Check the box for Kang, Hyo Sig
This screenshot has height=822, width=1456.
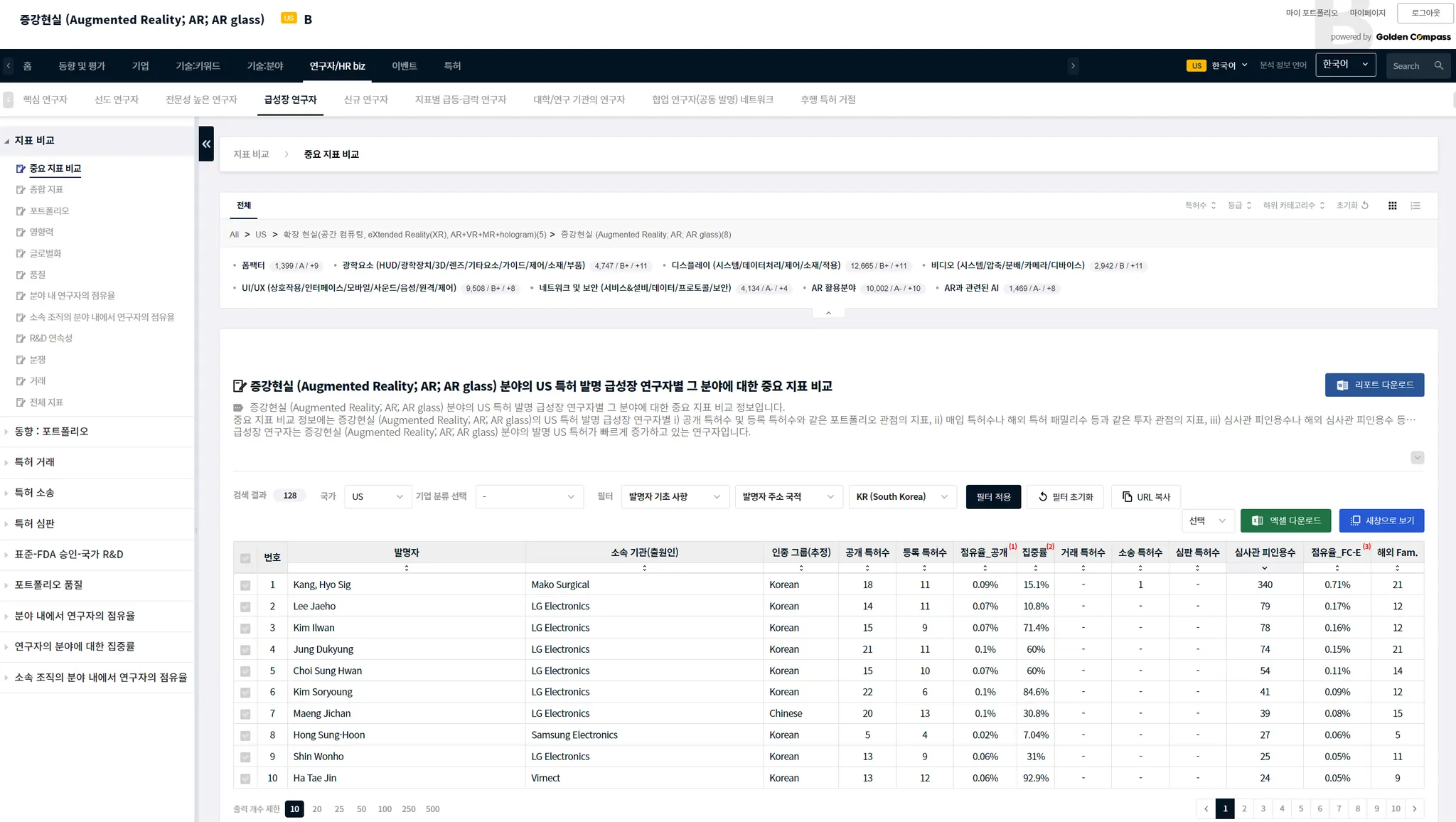(245, 585)
